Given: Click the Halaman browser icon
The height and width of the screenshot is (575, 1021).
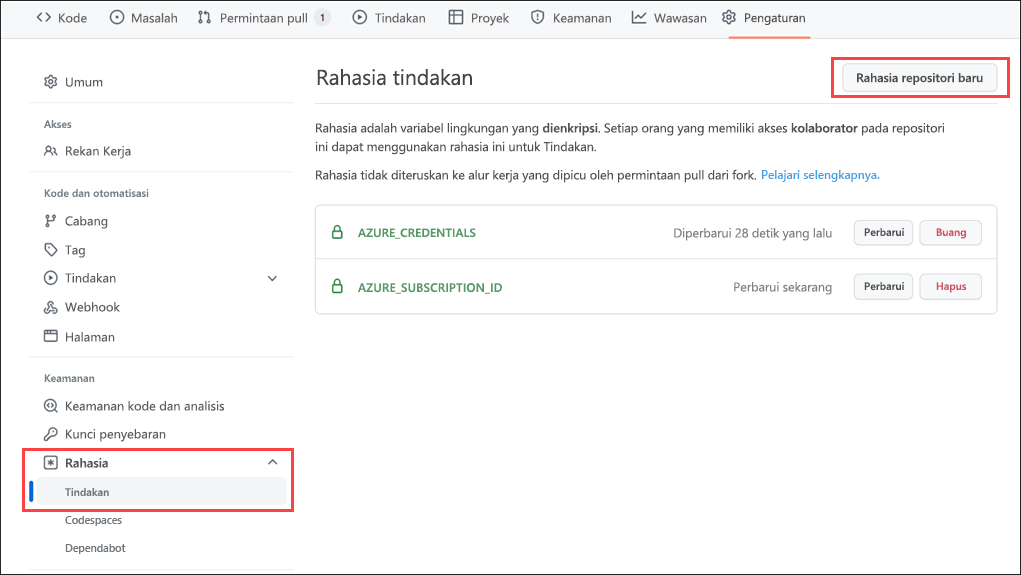Looking at the screenshot, I should (51, 336).
